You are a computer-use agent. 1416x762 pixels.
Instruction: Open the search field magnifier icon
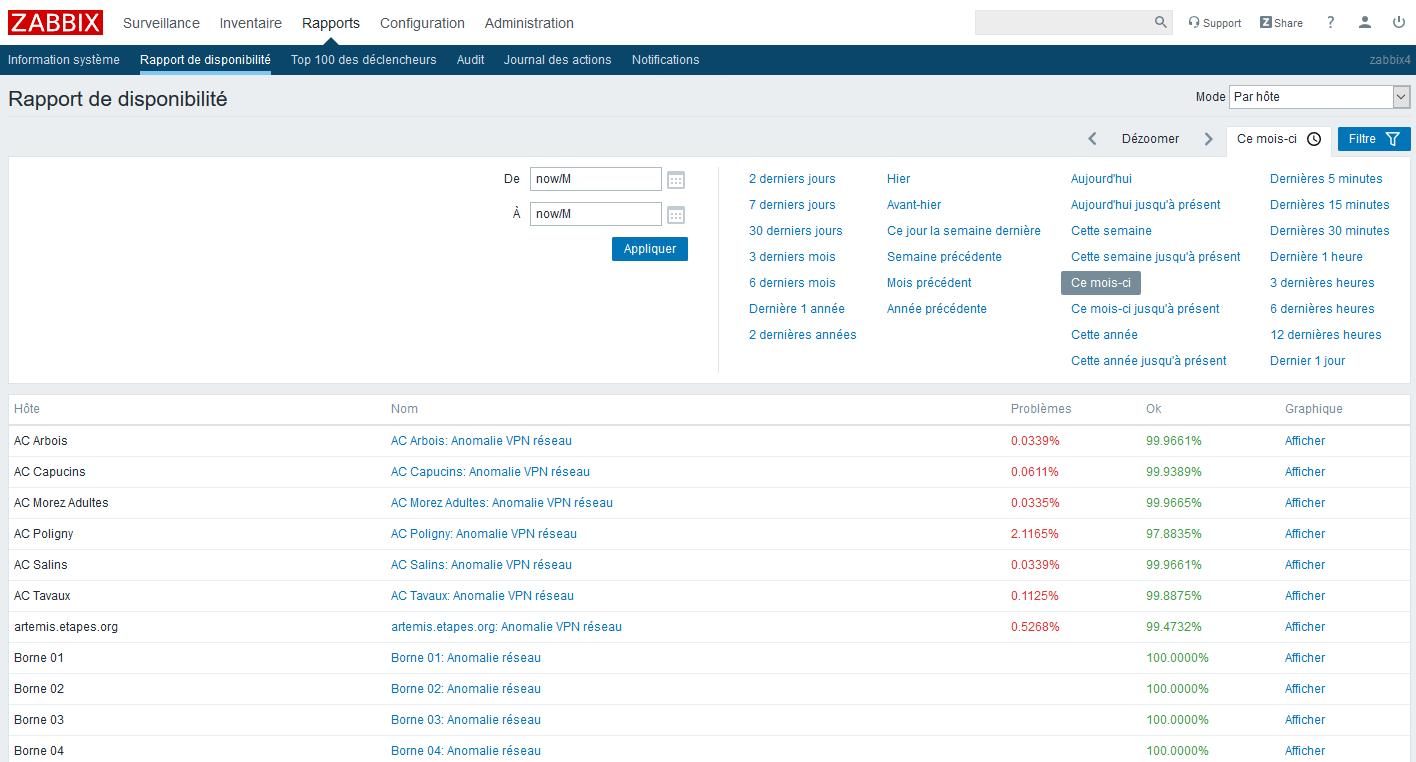pyautogui.click(x=1160, y=22)
